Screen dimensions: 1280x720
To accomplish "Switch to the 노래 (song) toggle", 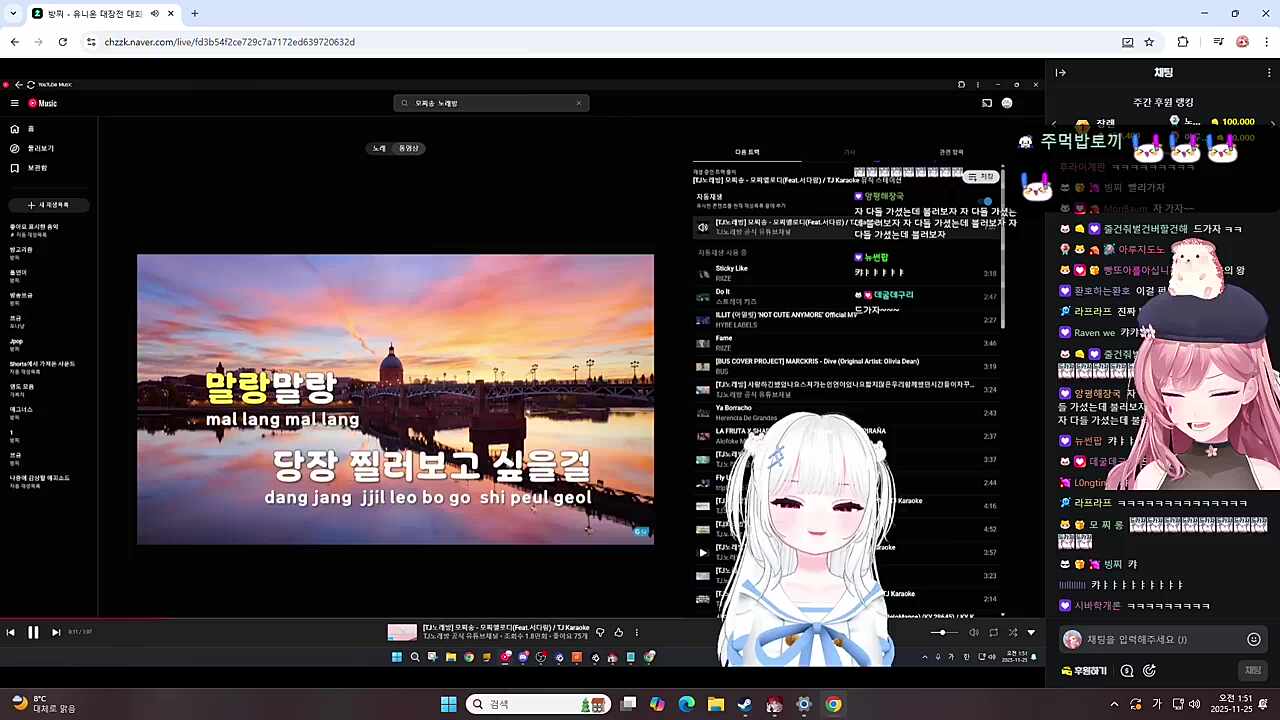I will click(380, 148).
